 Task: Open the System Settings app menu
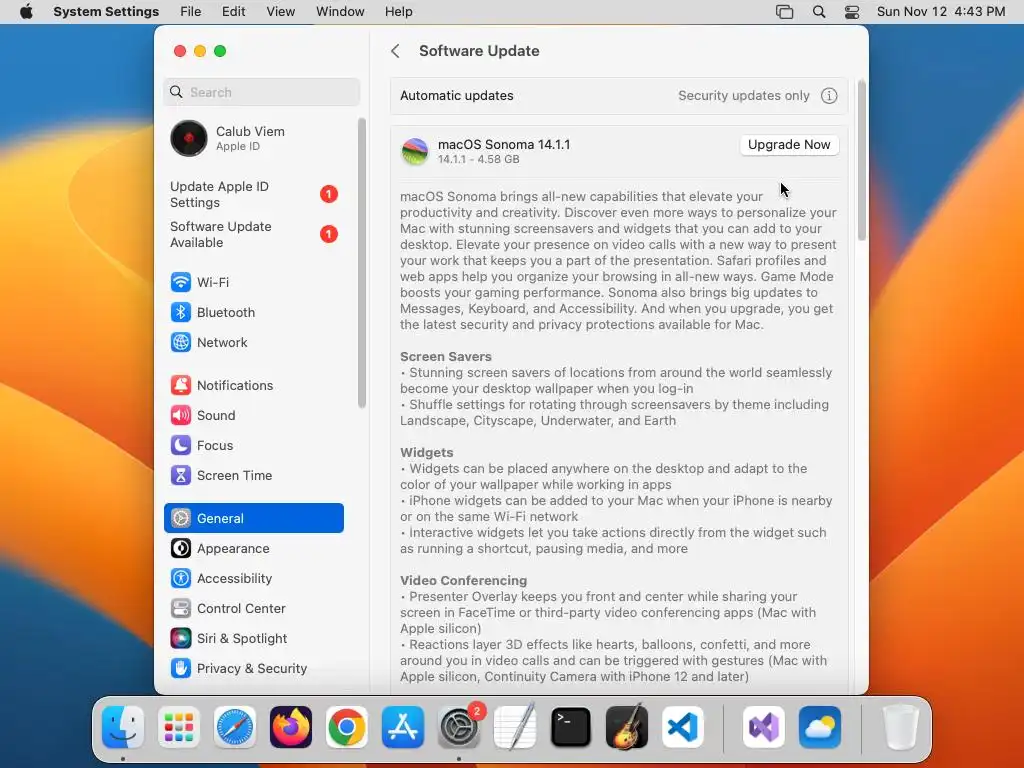[106, 12]
